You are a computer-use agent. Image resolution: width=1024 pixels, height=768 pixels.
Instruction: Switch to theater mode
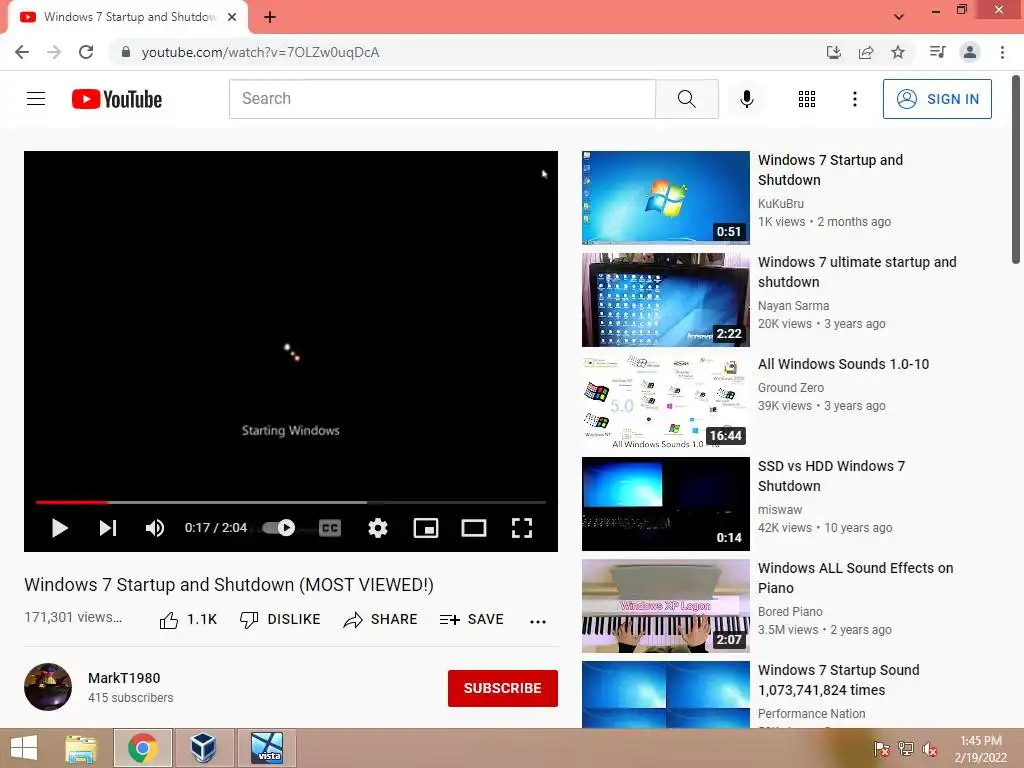click(473, 528)
